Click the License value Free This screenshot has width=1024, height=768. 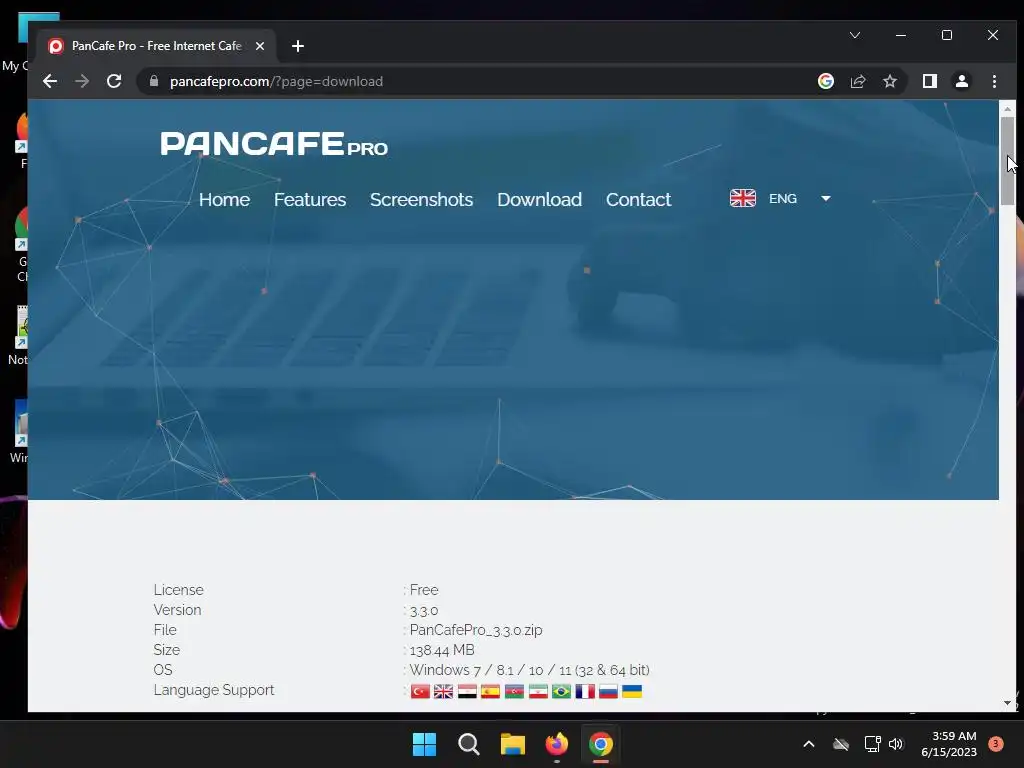424,590
